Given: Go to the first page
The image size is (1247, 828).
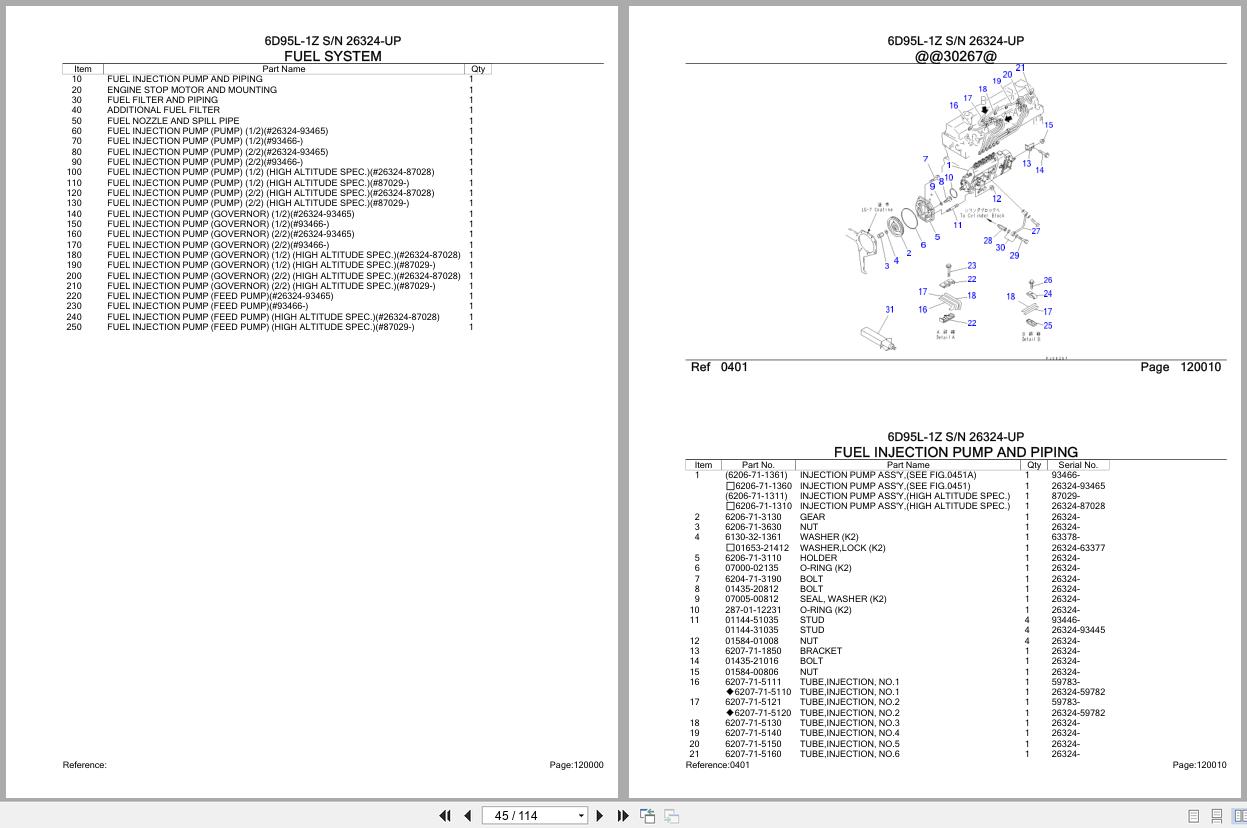Looking at the screenshot, I should (445, 816).
